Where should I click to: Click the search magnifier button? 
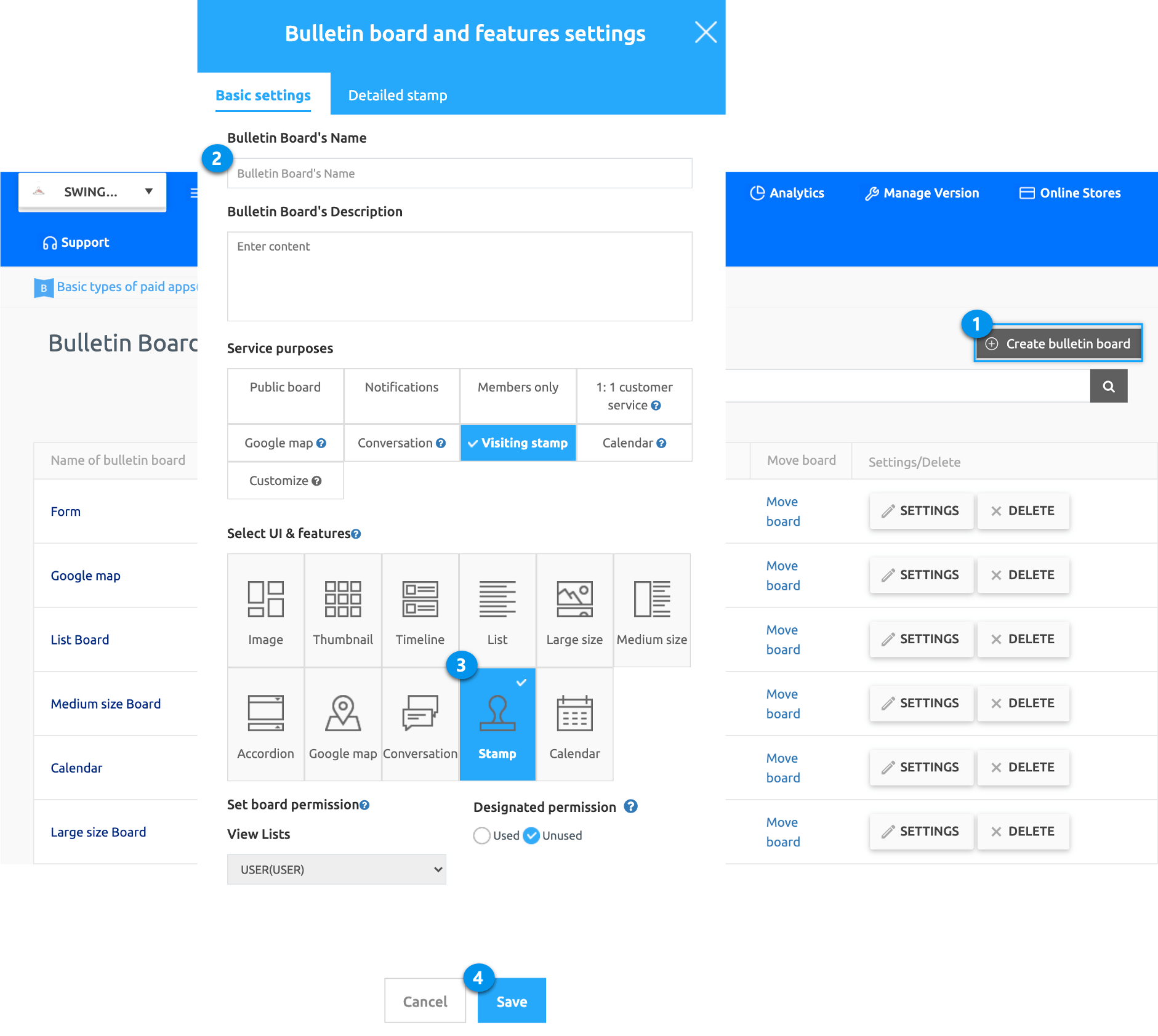click(1108, 386)
